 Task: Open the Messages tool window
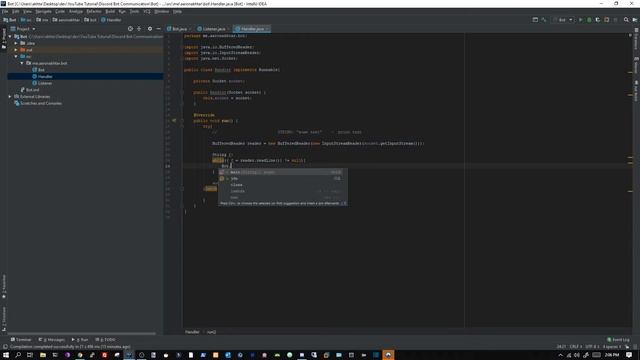(51, 340)
